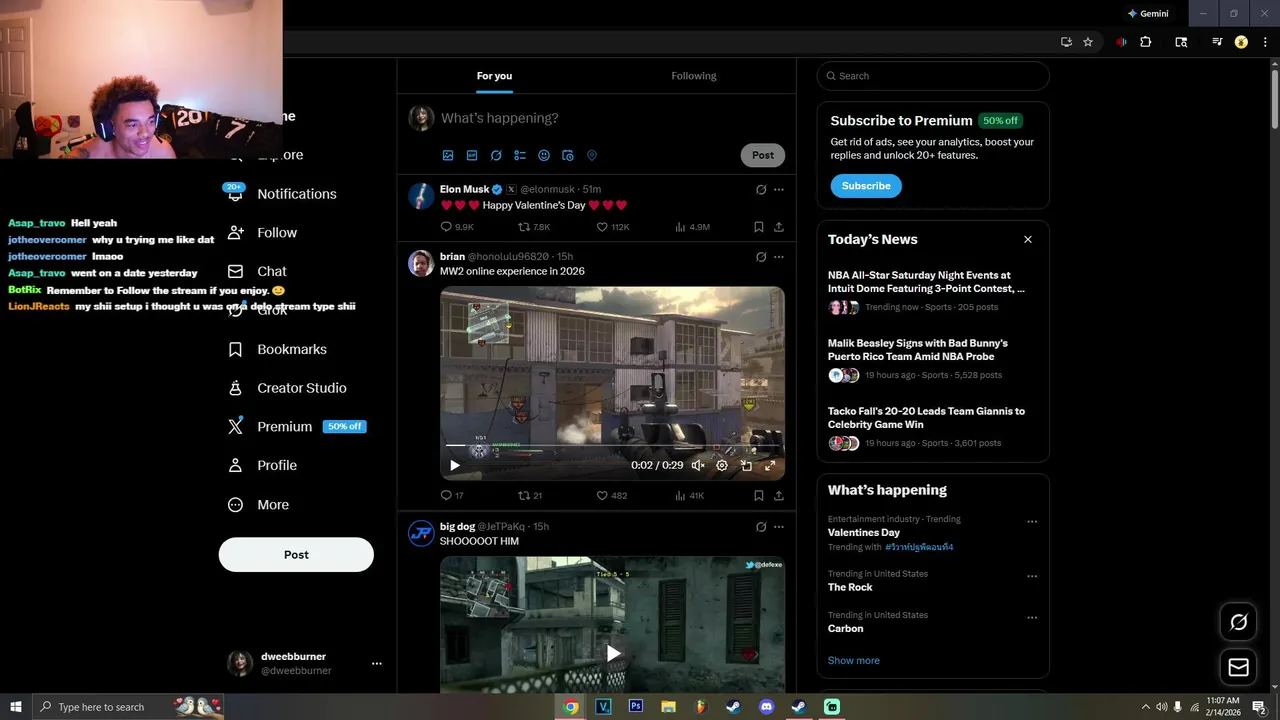This screenshot has height=720, width=1280.
Task: Play big dog's SHOOOOOT HIM video
Action: point(613,653)
